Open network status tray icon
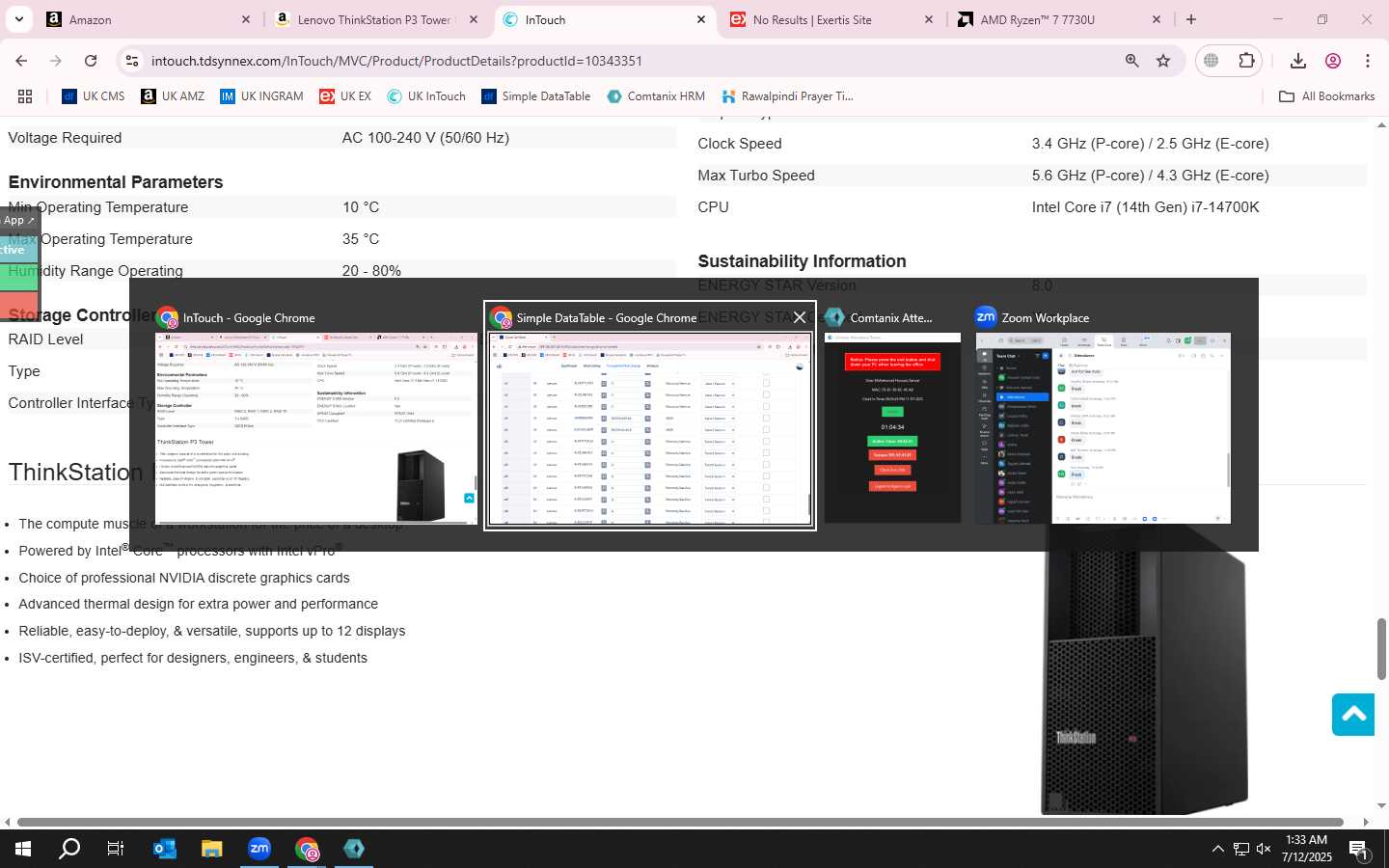1389x868 pixels. (x=1240, y=849)
